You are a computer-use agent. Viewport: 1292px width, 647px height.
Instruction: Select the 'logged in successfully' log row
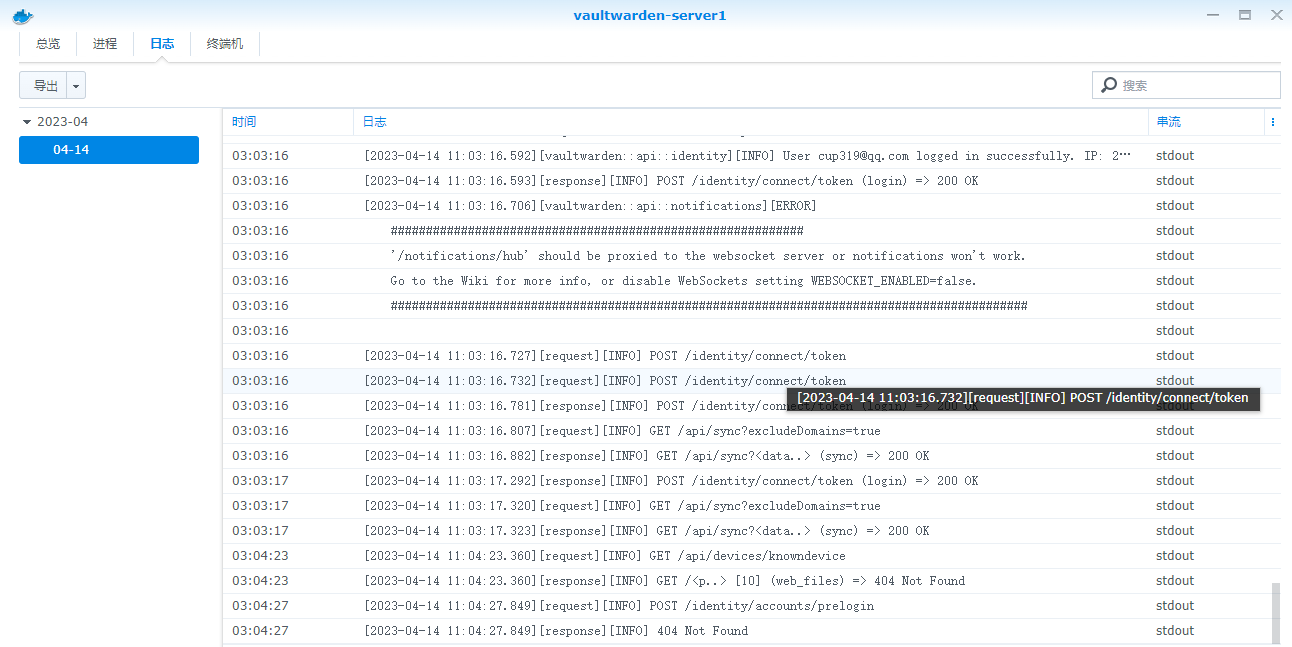751,156
